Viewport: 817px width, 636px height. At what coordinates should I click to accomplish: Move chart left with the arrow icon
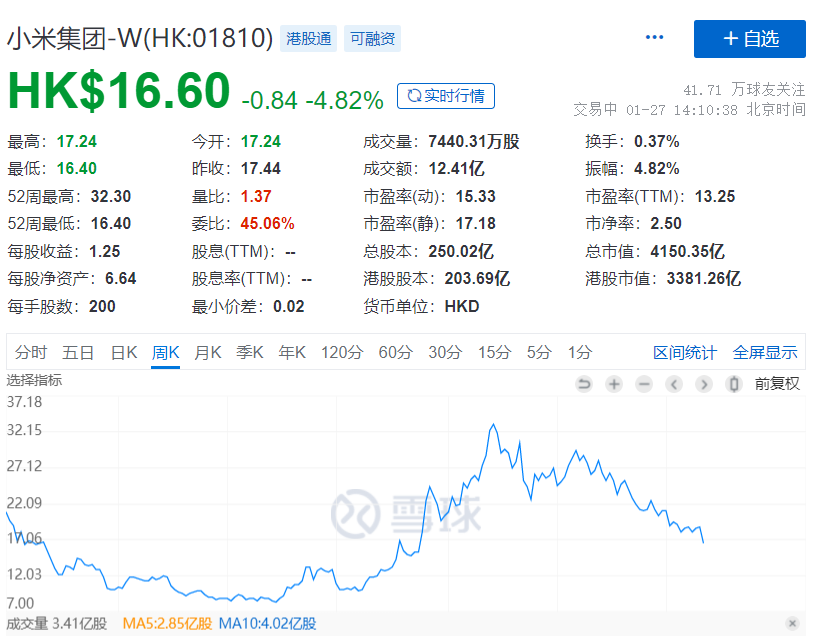674,384
